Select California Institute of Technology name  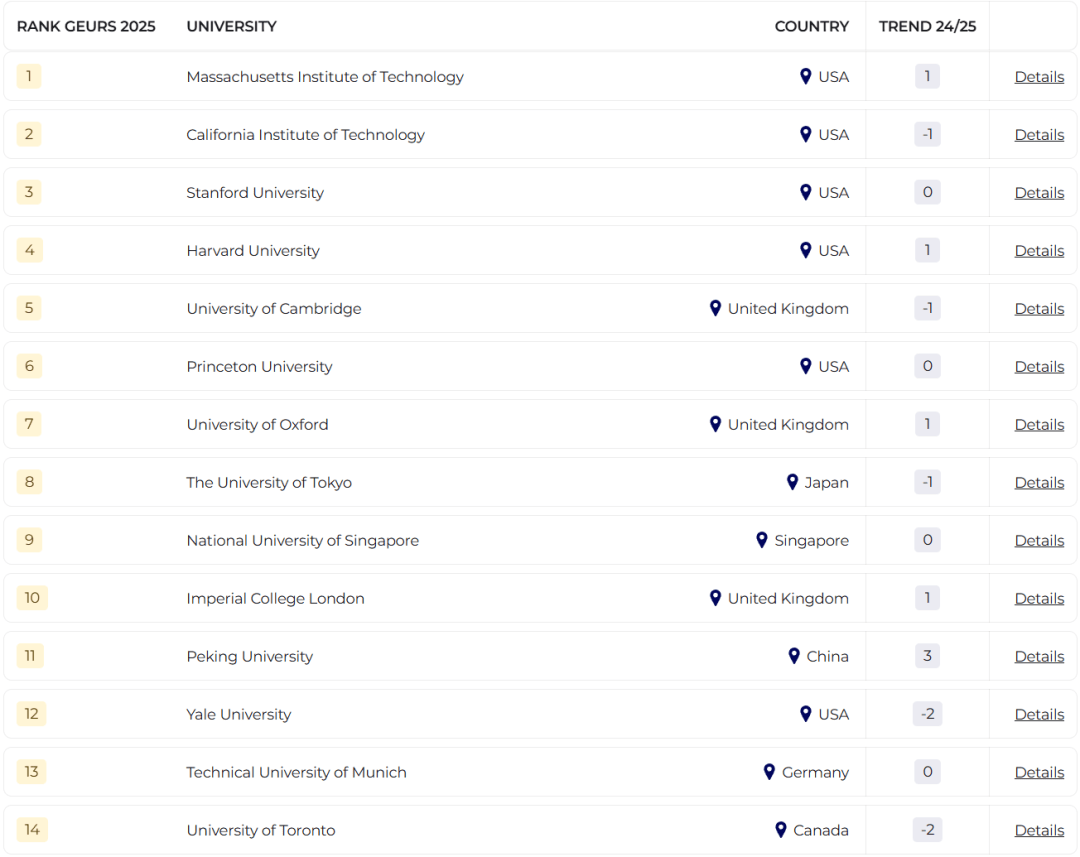(306, 135)
